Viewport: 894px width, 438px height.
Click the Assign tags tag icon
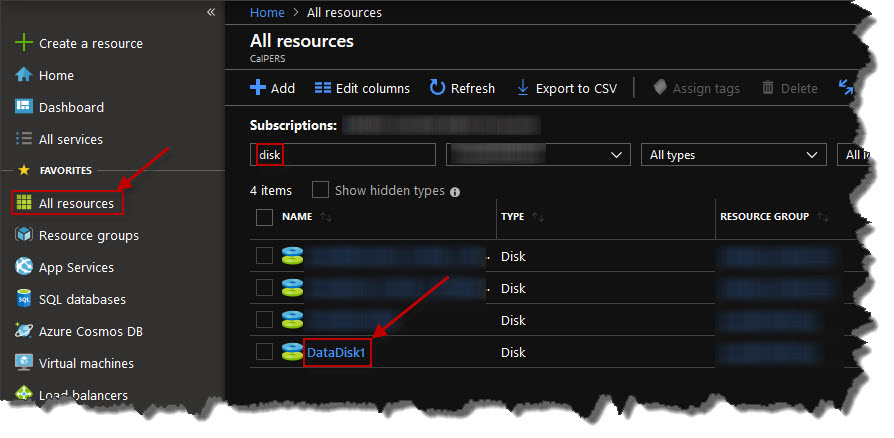660,88
